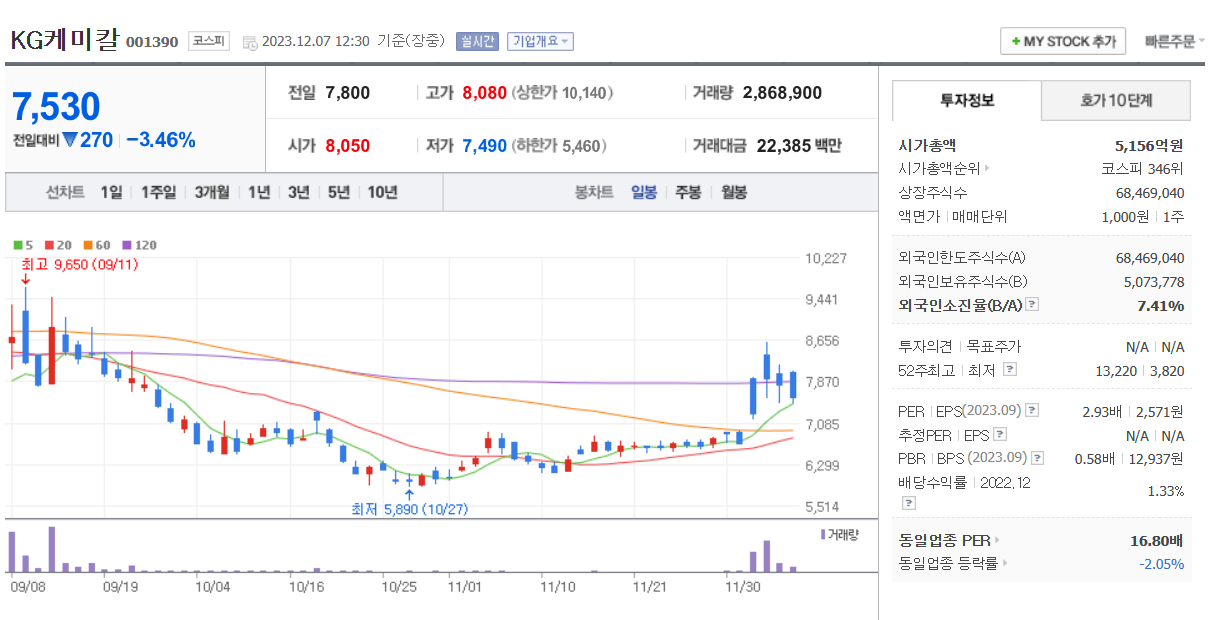Click the 고가 value 8,080

485,93
